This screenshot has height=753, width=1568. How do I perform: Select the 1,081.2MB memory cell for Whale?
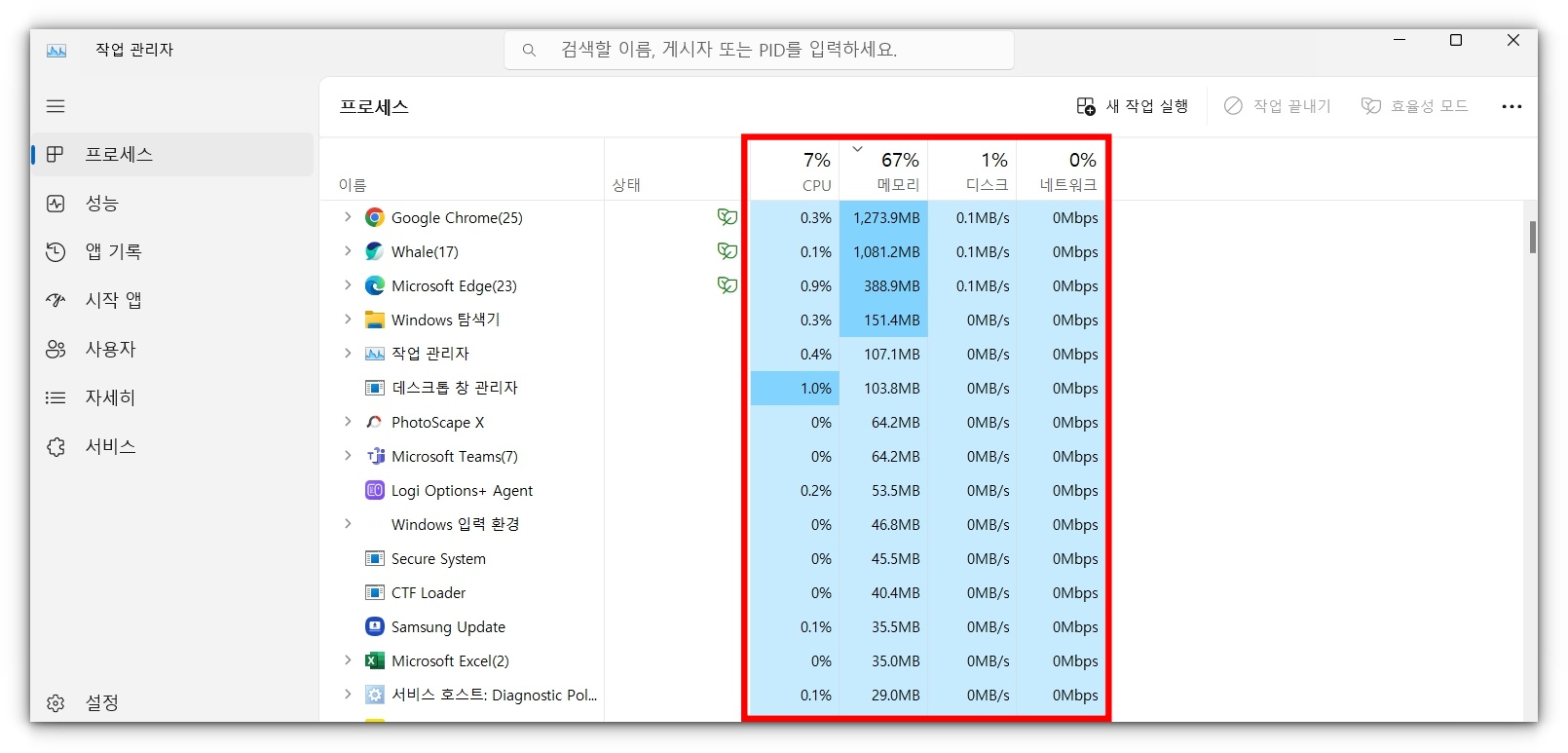pyautogui.click(x=883, y=251)
